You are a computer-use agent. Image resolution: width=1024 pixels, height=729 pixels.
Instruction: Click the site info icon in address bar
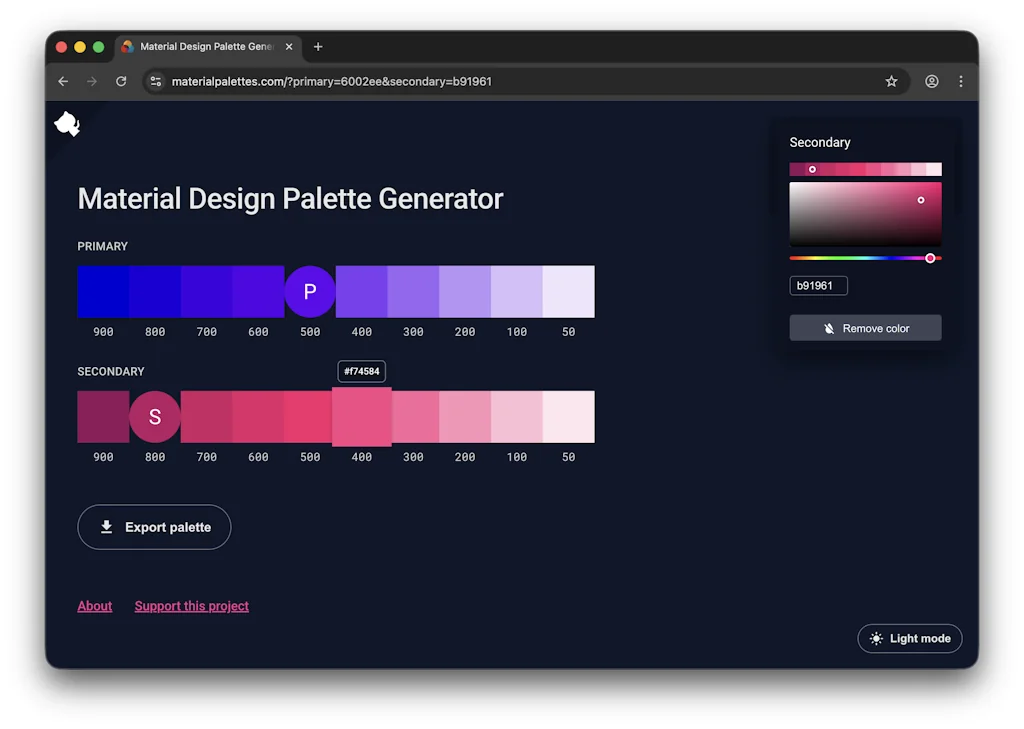[x=156, y=81]
